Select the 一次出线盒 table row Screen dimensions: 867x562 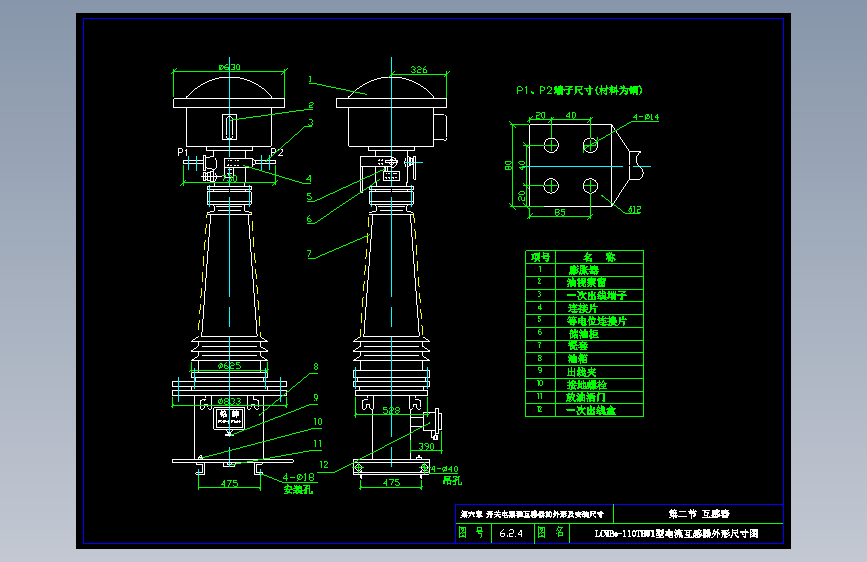[x=584, y=410]
